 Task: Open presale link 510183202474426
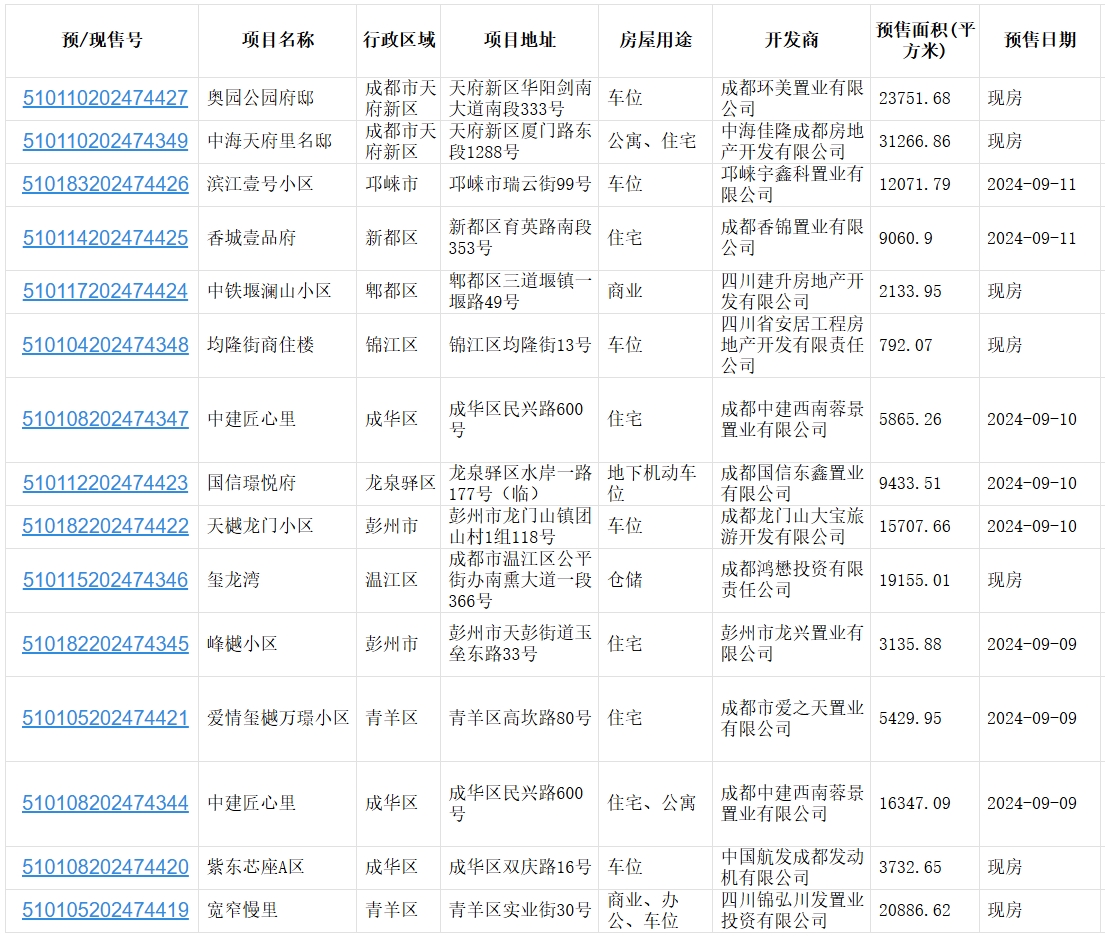[105, 184]
